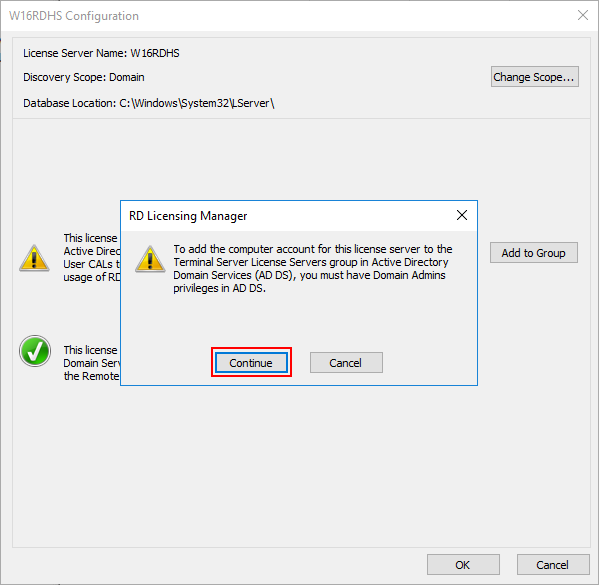Click the RD Licensing Manager title bar

(x=290, y=216)
